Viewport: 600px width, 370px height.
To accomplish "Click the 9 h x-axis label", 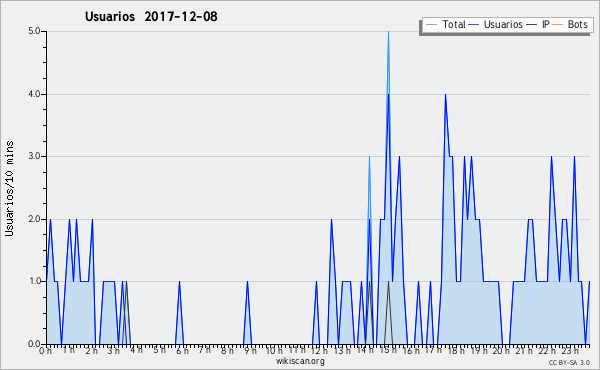I will tap(250, 350).
